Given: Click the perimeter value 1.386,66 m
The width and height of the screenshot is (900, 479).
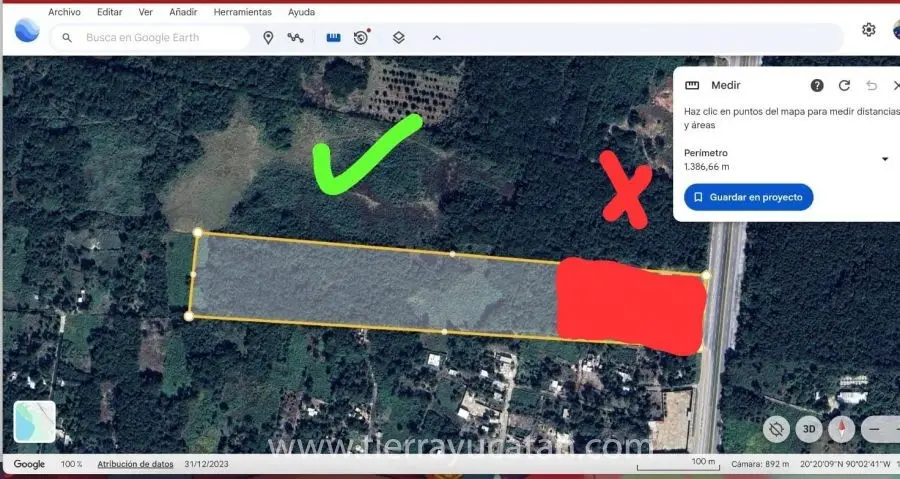Looking at the screenshot, I should pos(707,167).
